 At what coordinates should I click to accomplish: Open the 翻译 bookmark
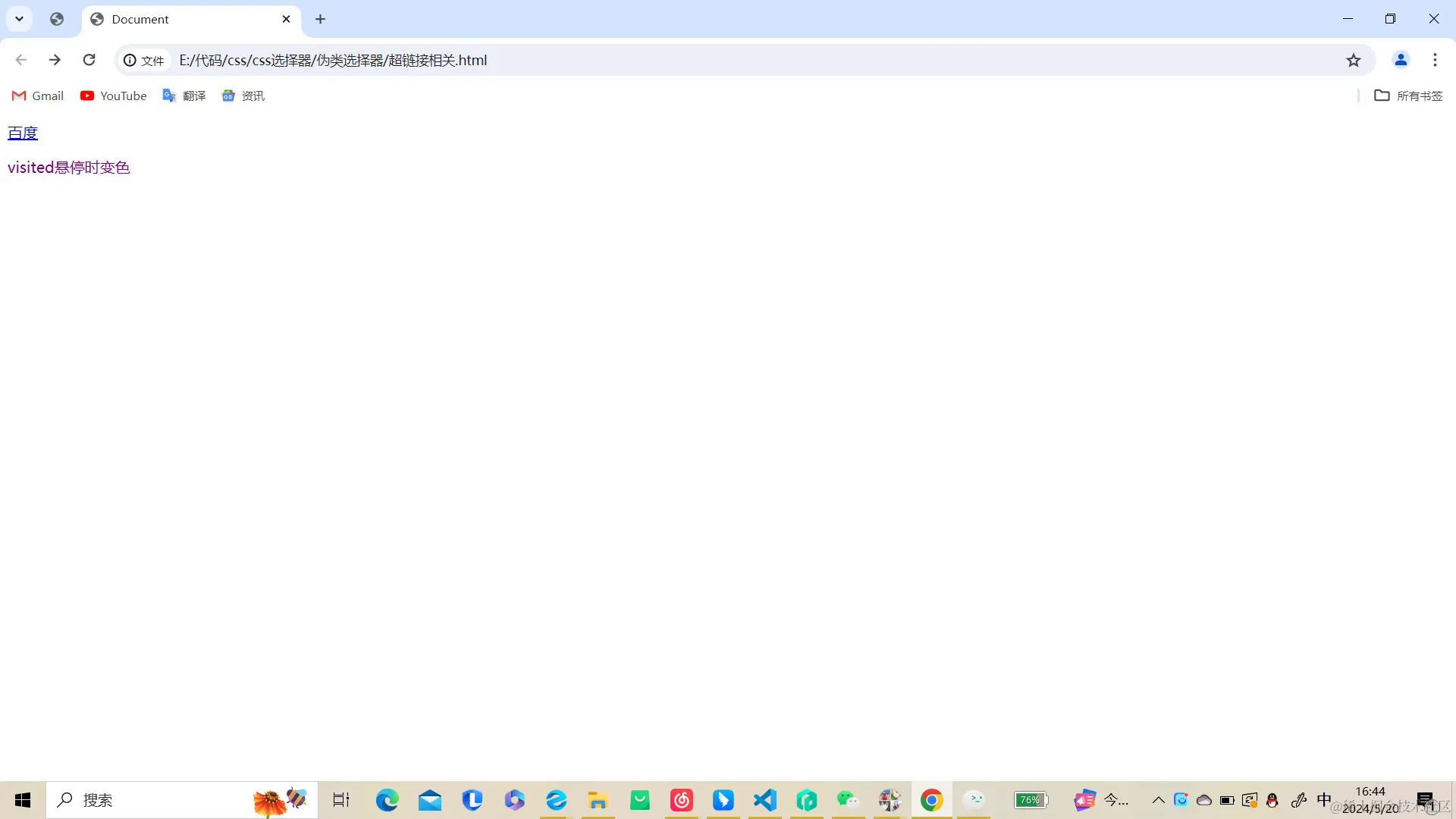click(184, 96)
